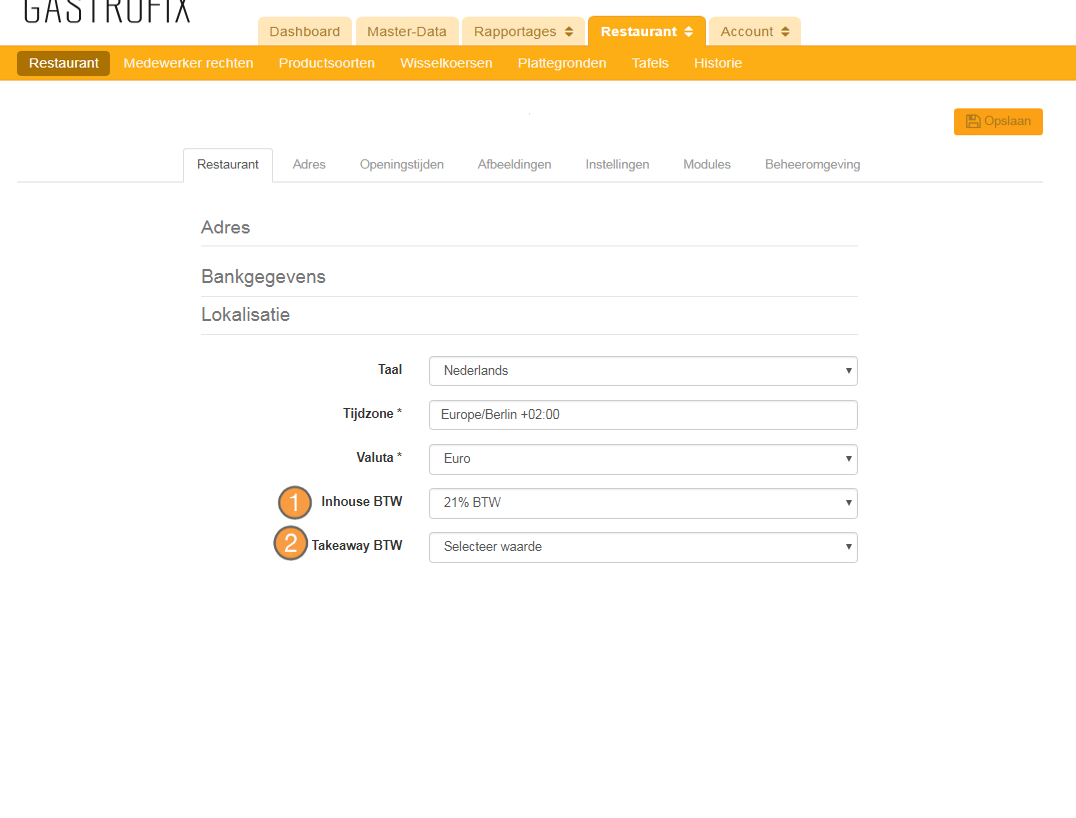
Task: Open the Inhouse BTW dropdown
Action: click(x=642, y=503)
